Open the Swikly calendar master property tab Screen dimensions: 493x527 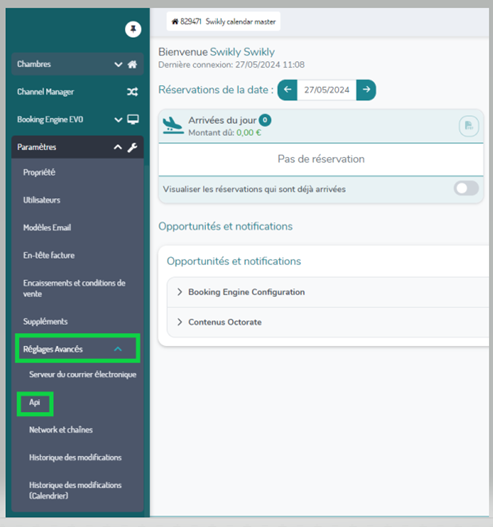pos(223,22)
